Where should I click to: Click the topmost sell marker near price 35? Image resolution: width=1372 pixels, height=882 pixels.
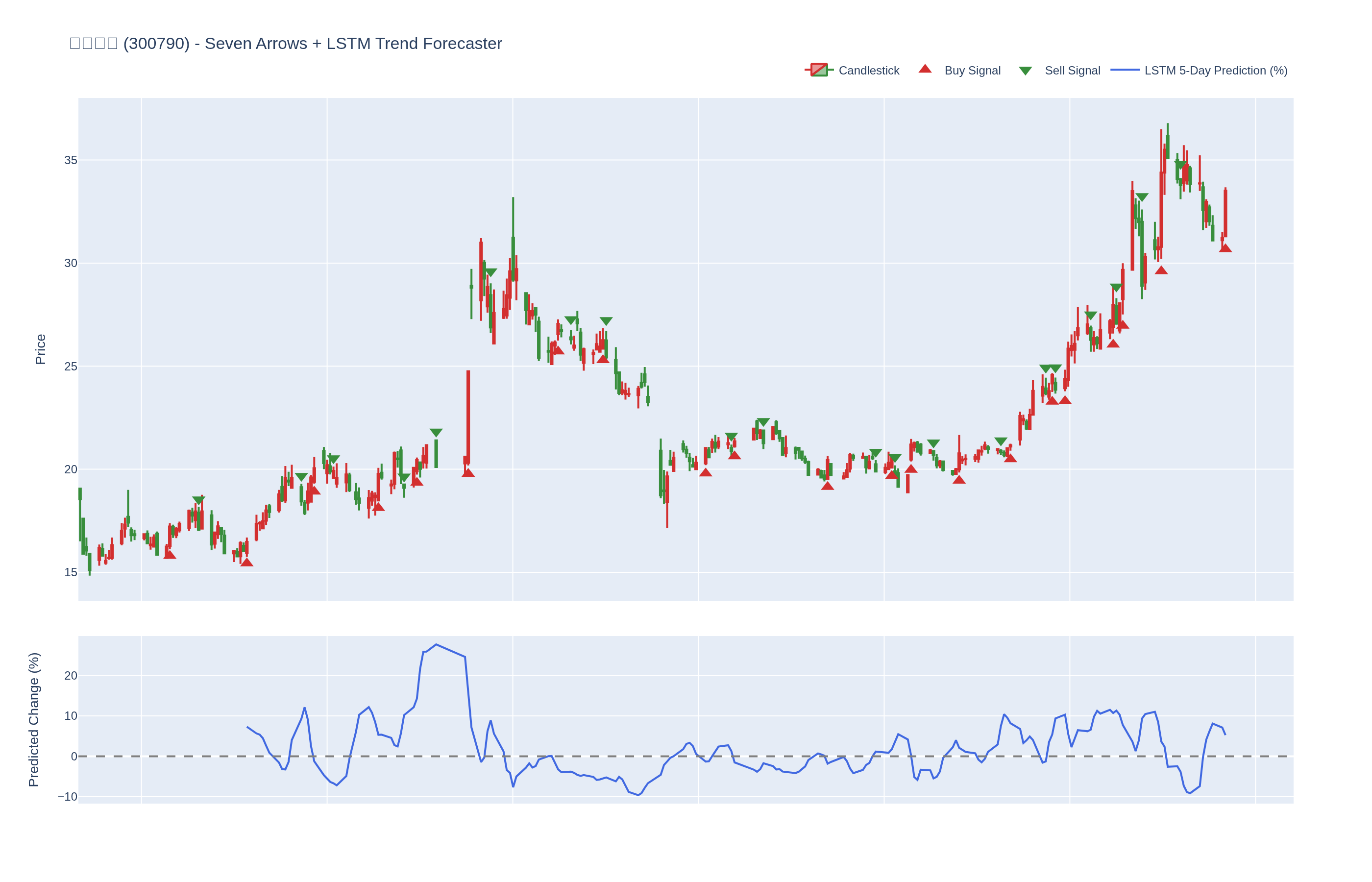point(1180,164)
